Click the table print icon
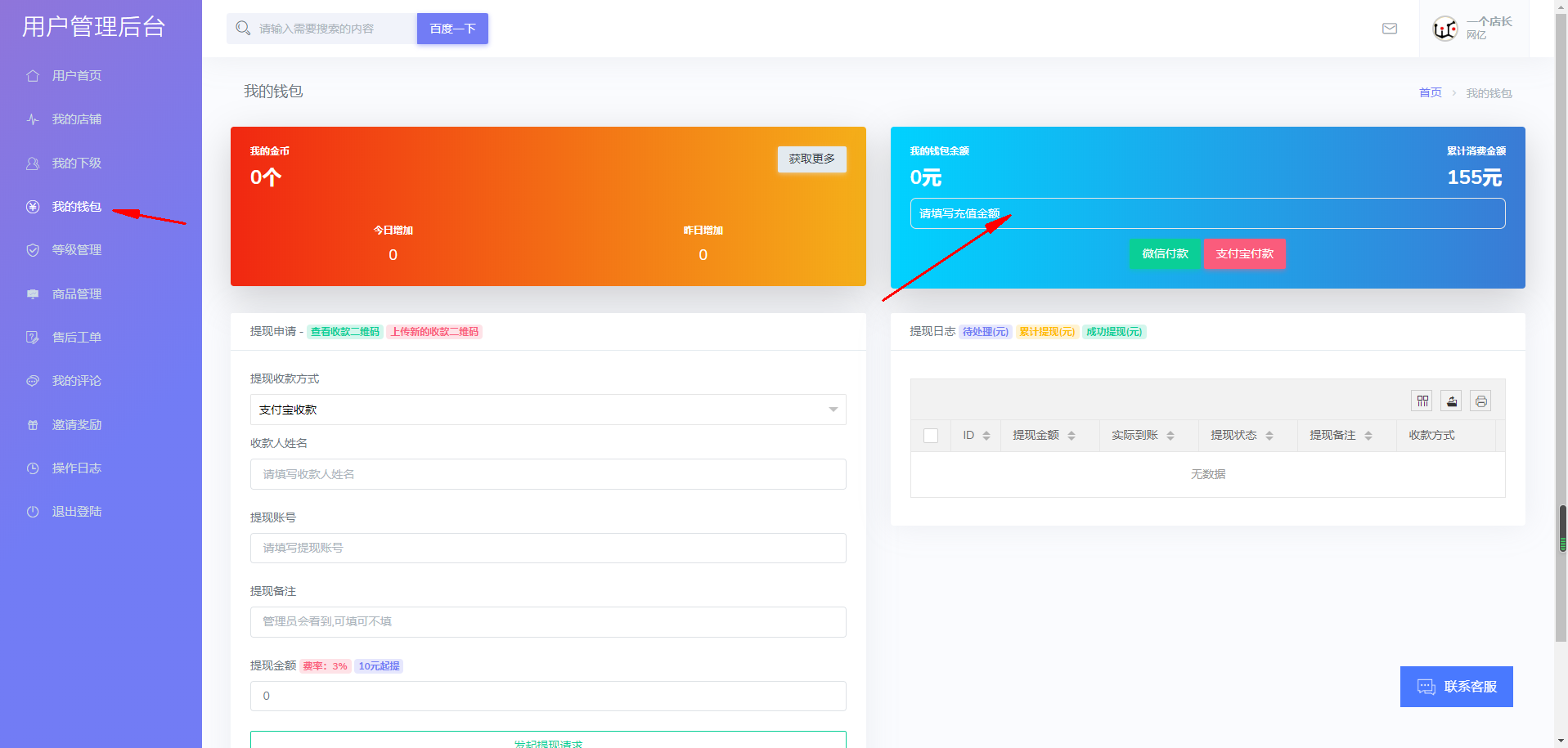Image resolution: width=1568 pixels, height=748 pixels. (x=1480, y=401)
